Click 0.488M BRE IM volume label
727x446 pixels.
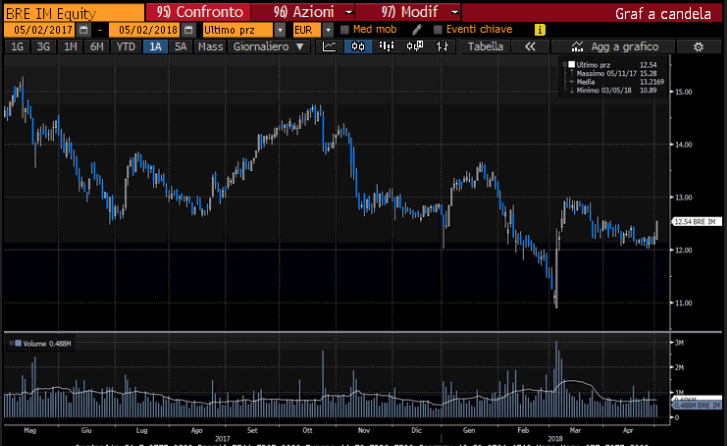tap(696, 405)
